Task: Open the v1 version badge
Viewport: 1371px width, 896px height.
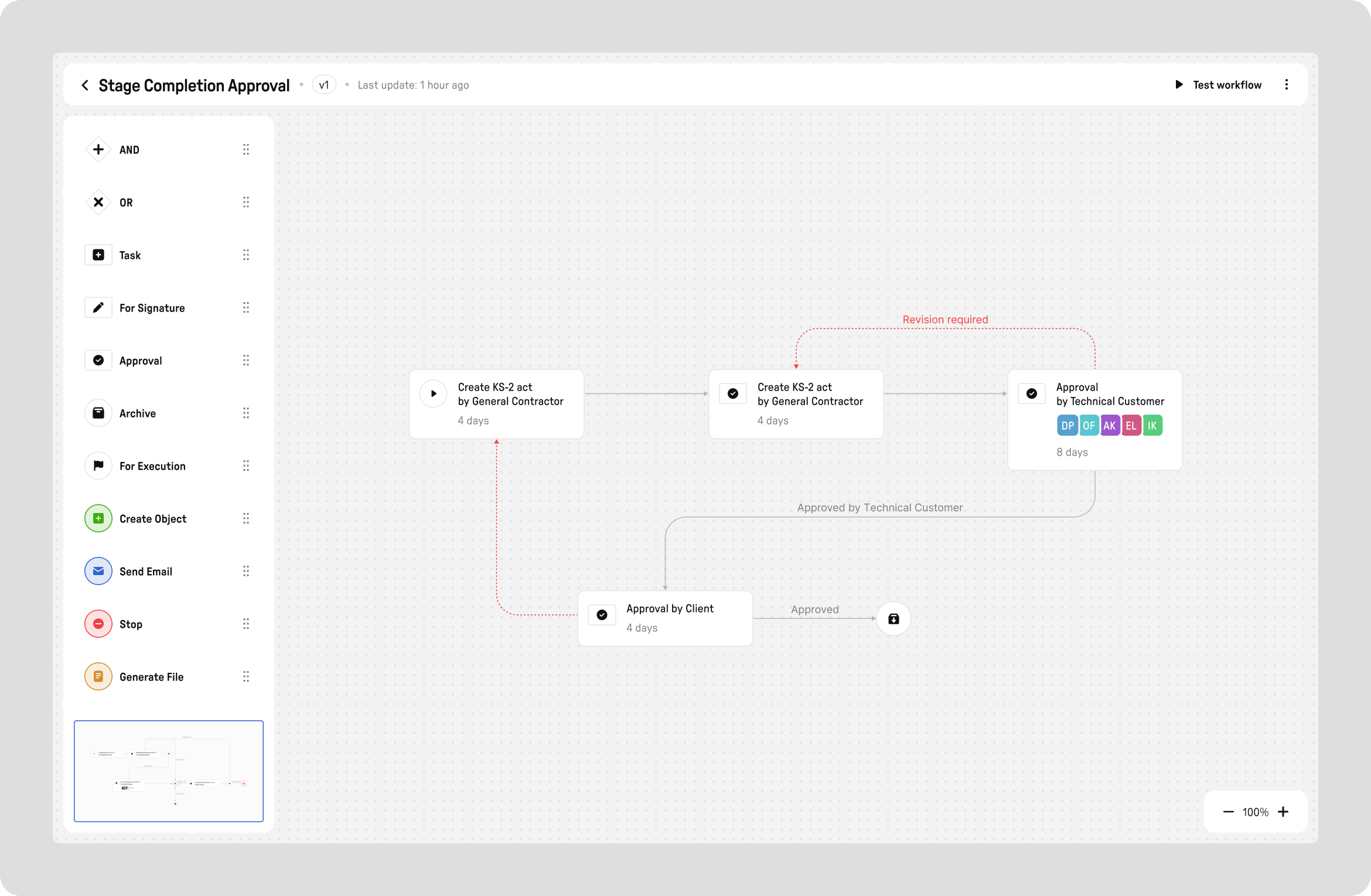Action: coord(324,85)
